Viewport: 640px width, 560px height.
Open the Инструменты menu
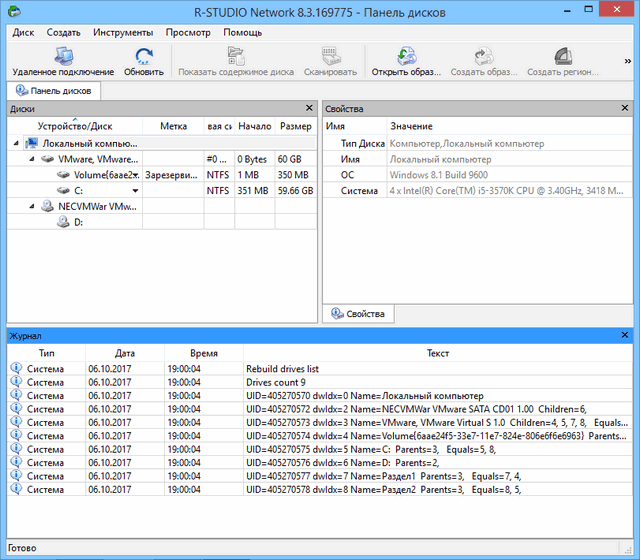[123, 32]
